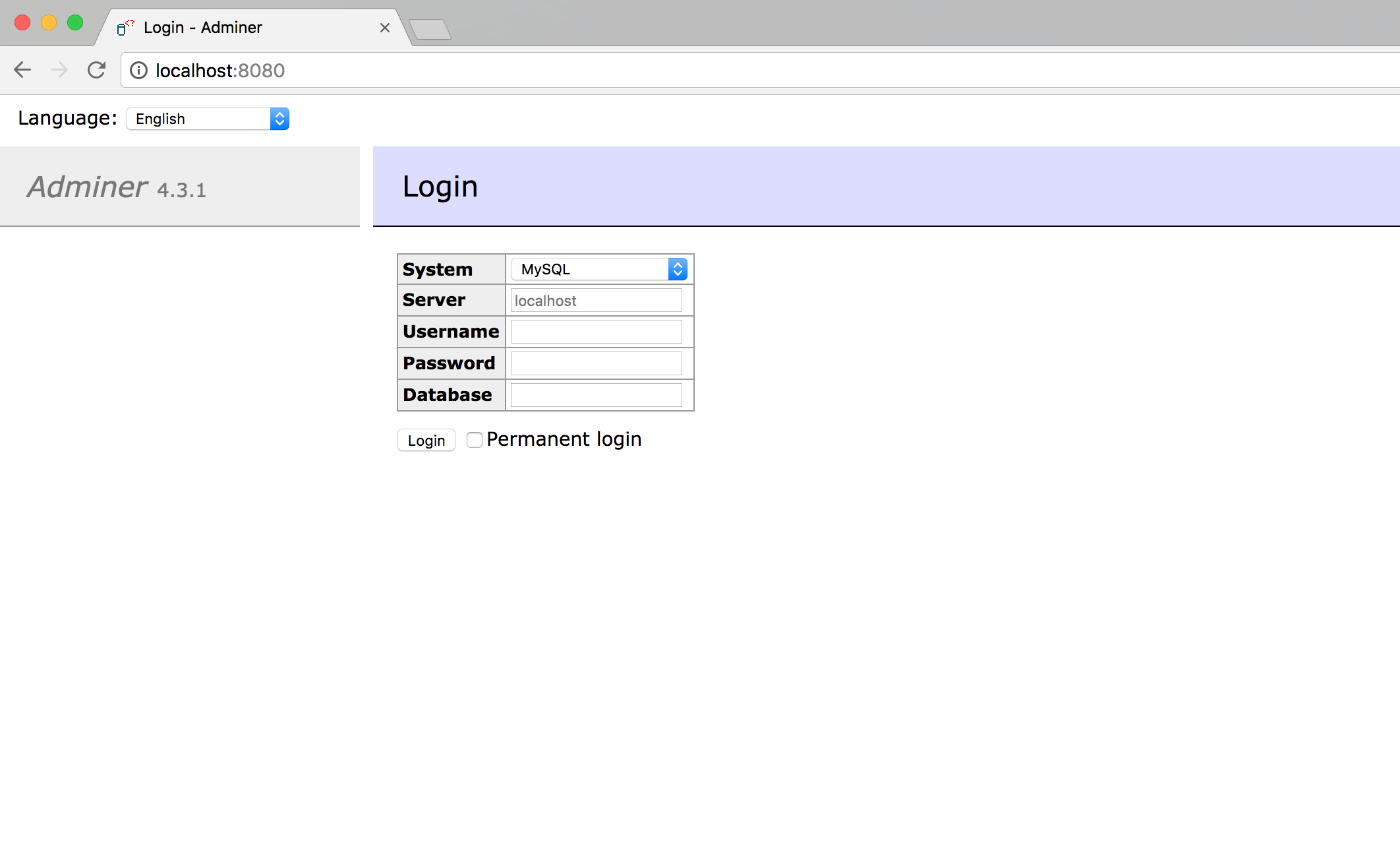Enable the Permanent login checkbox
1400x860 pixels.
[474, 440]
